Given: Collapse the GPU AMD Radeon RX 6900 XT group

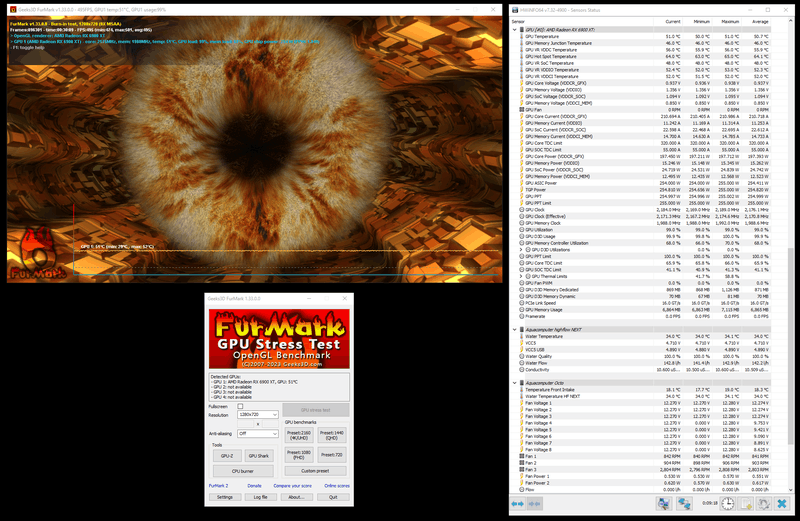Looking at the screenshot, I should [514, 30].
